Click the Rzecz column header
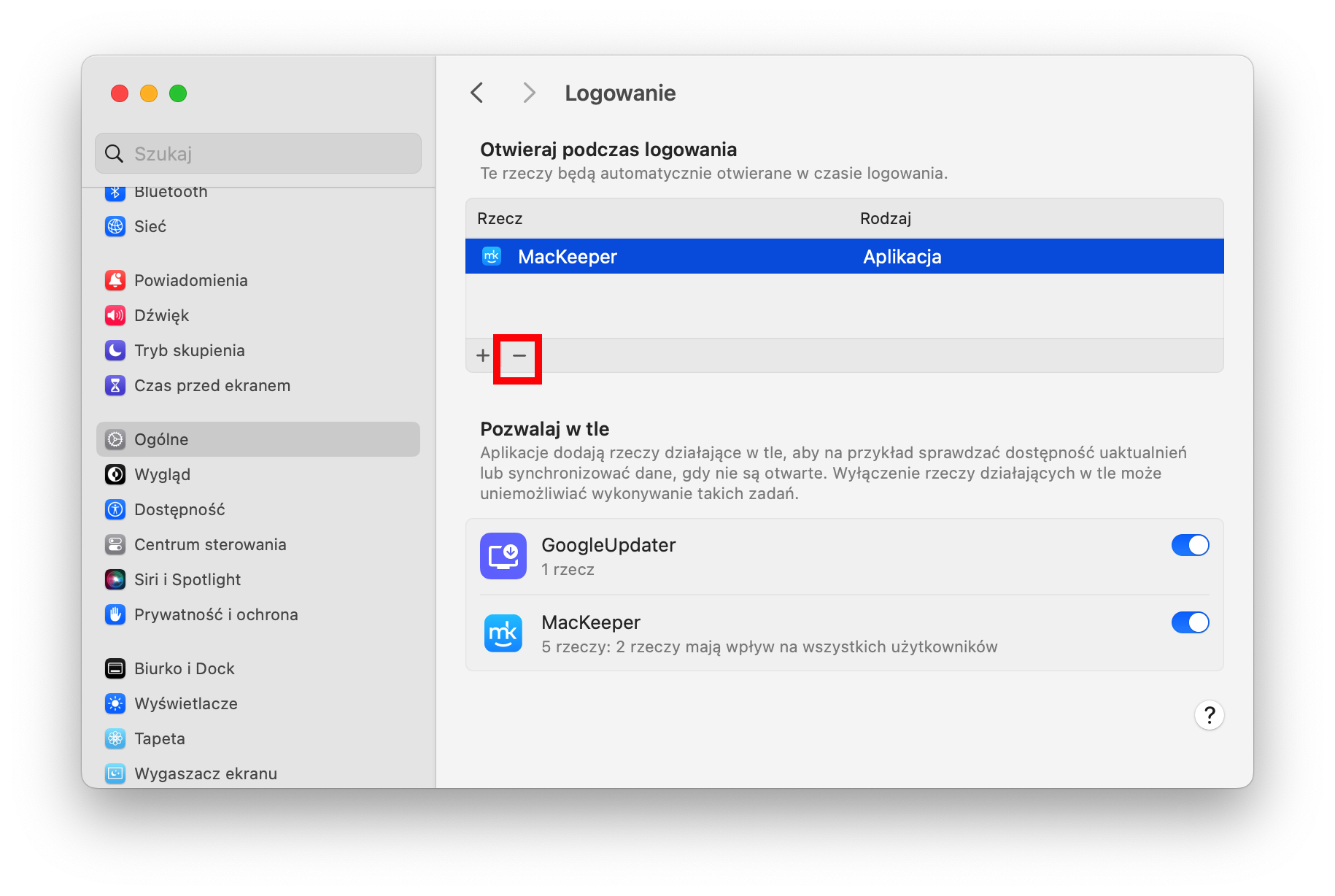 [x=500, y=218]
